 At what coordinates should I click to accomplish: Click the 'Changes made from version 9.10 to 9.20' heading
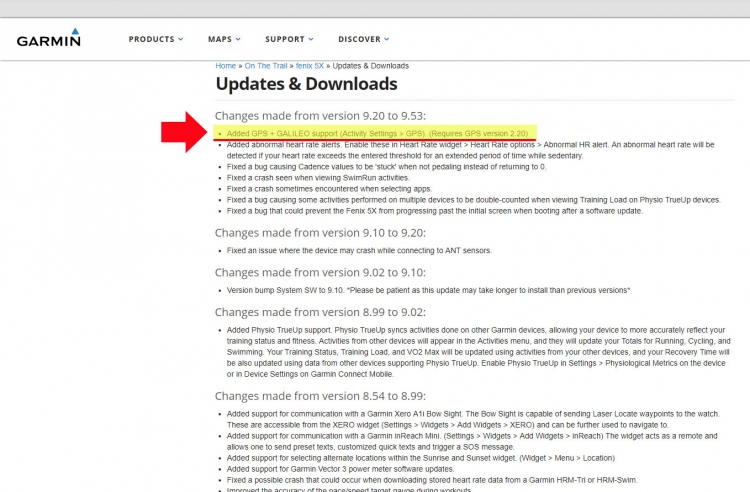320,233
